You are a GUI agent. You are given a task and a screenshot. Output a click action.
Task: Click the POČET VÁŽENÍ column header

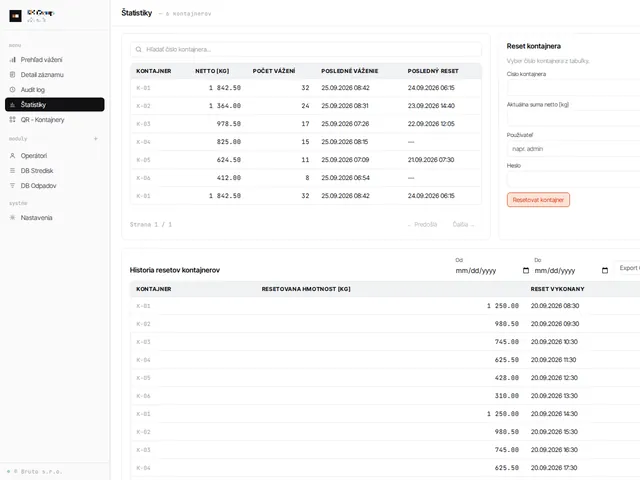point(274,71)
